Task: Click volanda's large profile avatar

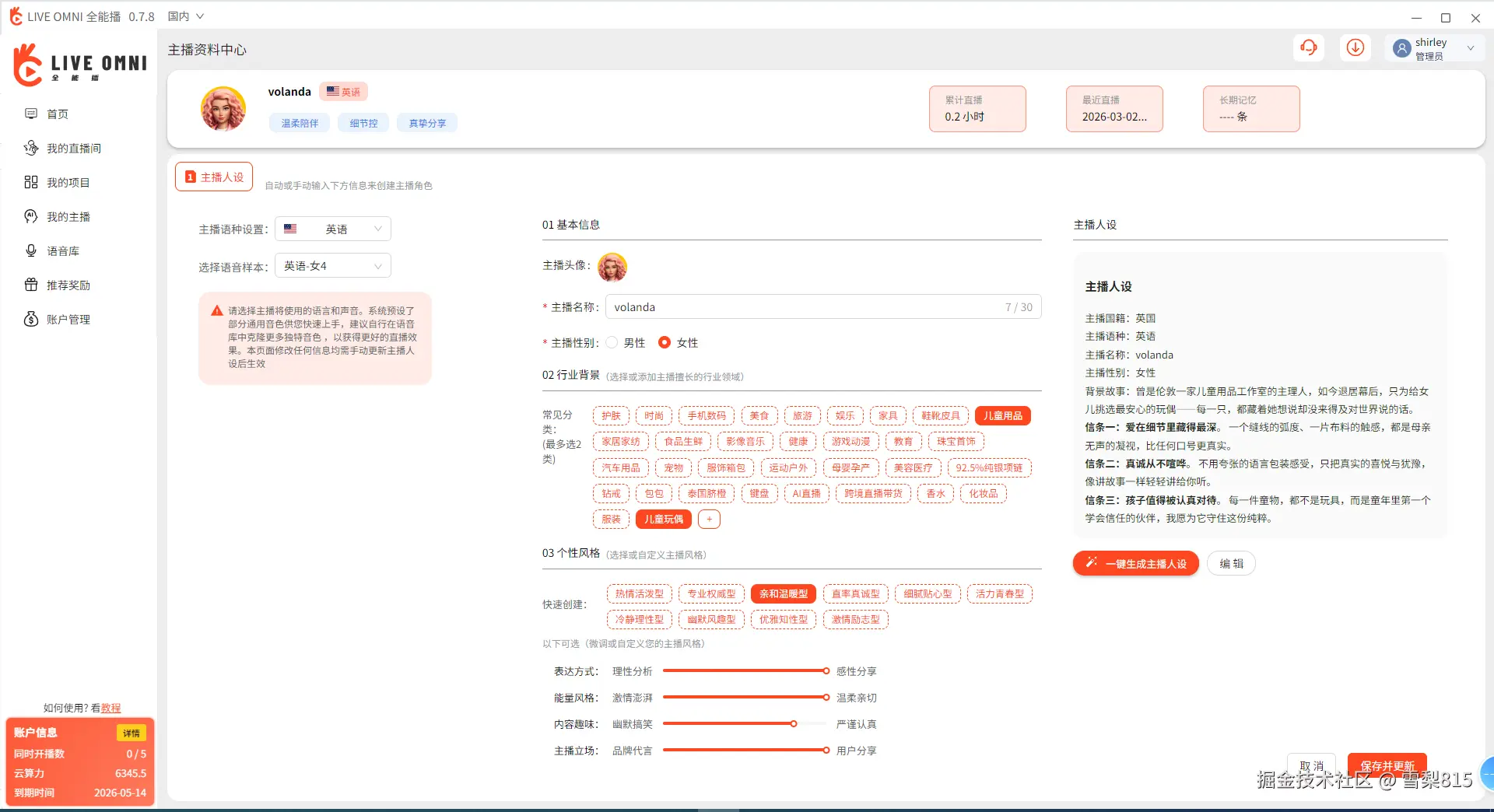Action: [x=223, y=108]
